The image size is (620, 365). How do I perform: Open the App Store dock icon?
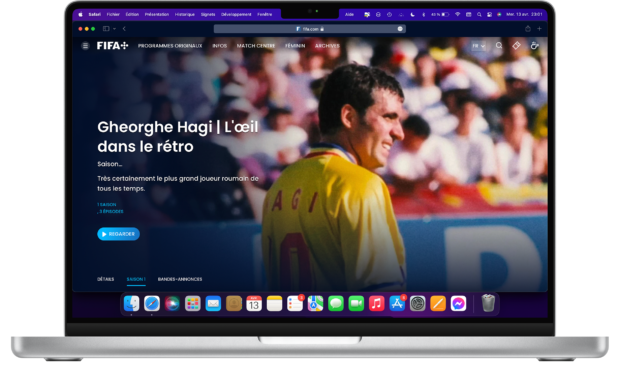pyautogui.click(x=397, y=304)
